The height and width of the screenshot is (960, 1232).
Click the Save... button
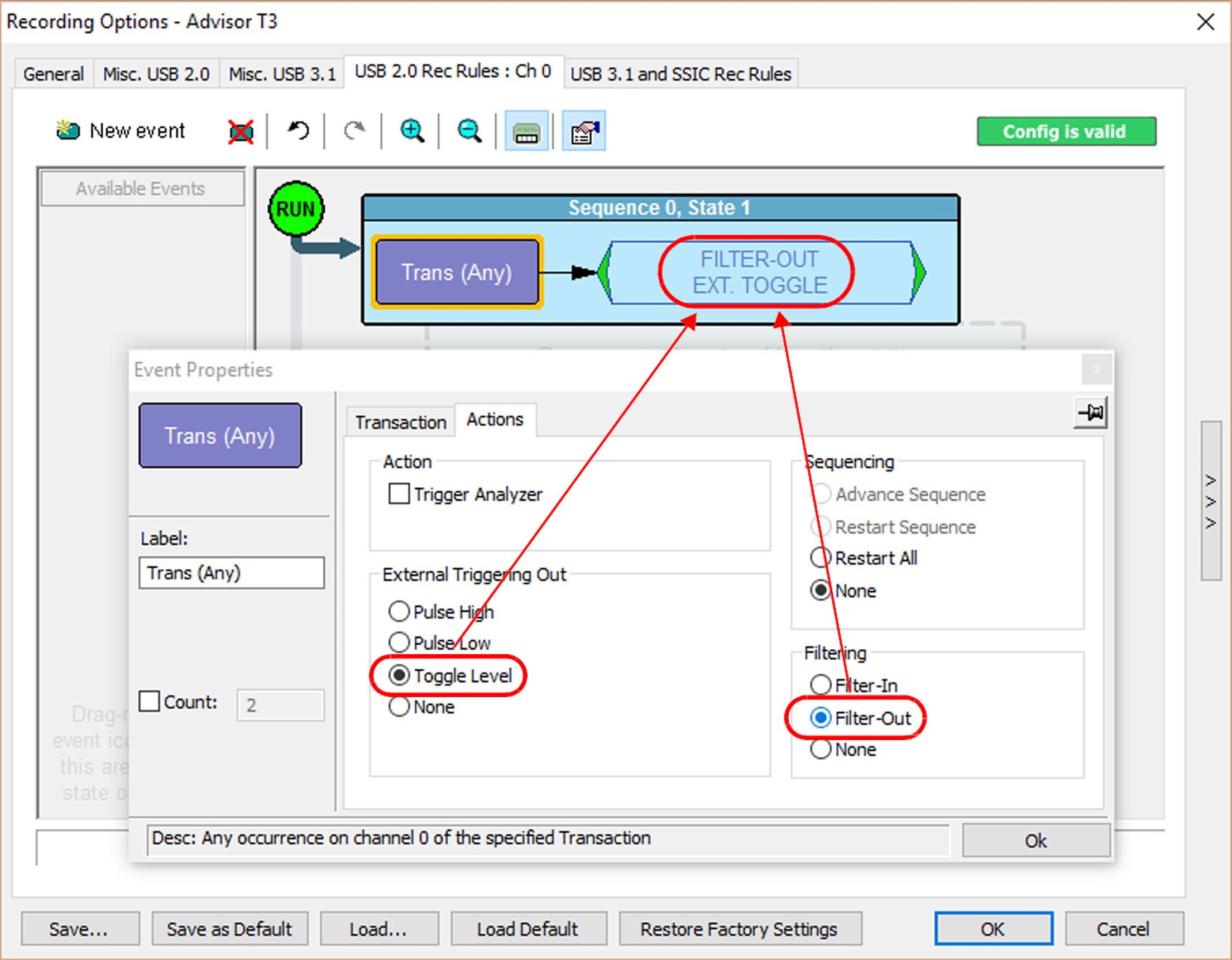(x=80, y=928)
